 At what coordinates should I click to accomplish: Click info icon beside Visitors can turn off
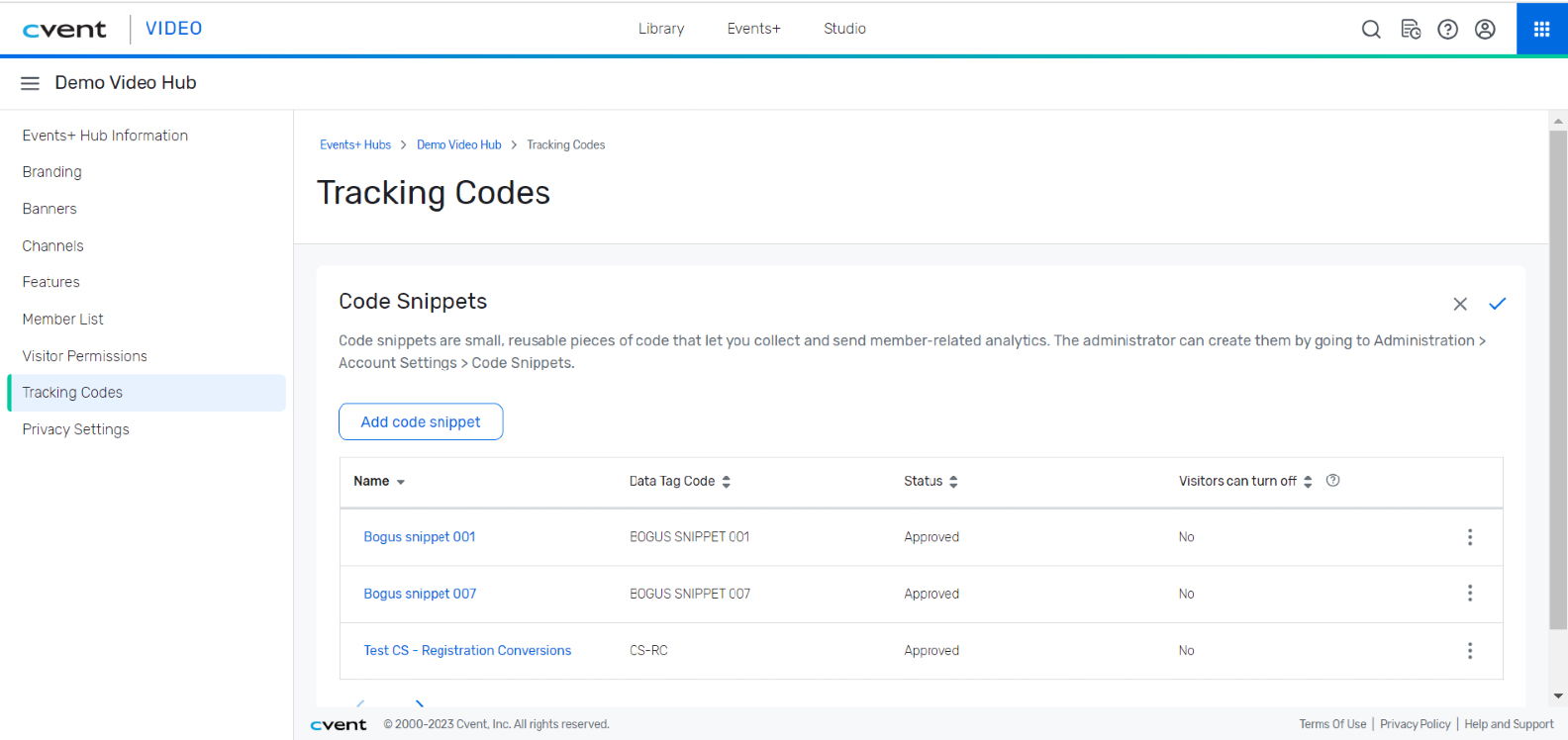click(1332, 481)
